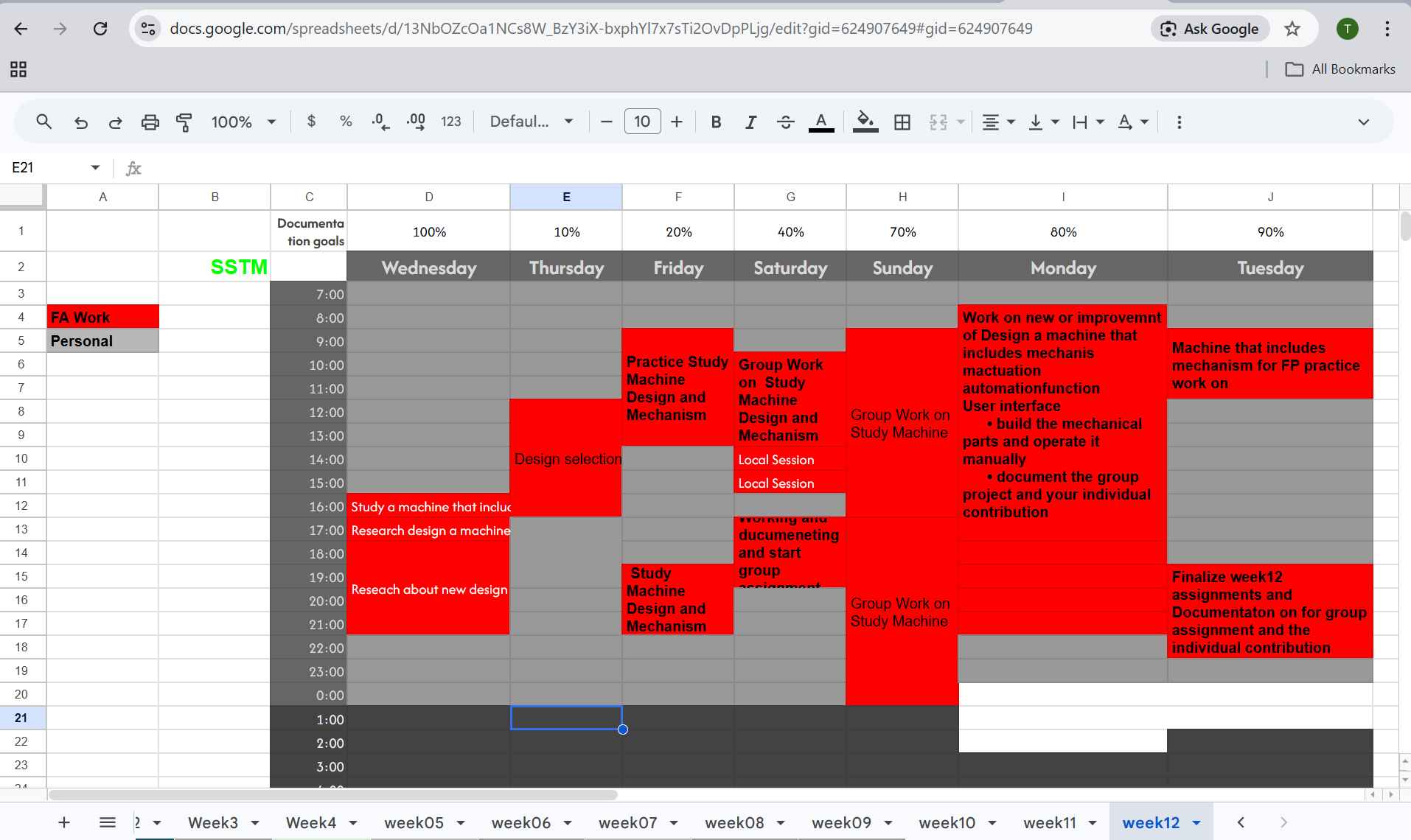Open the week12 tab options arrow

pos(1196,822)
